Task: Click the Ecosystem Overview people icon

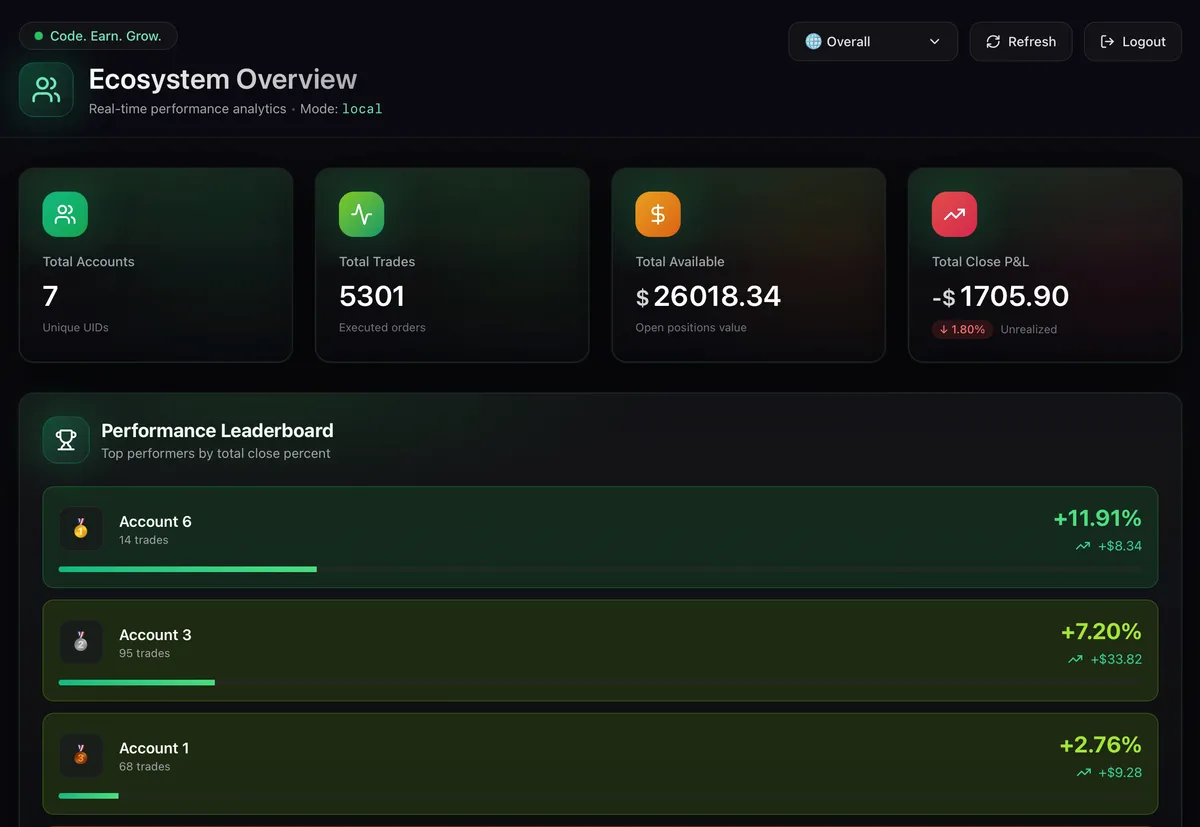Action: tap(46, 89)
